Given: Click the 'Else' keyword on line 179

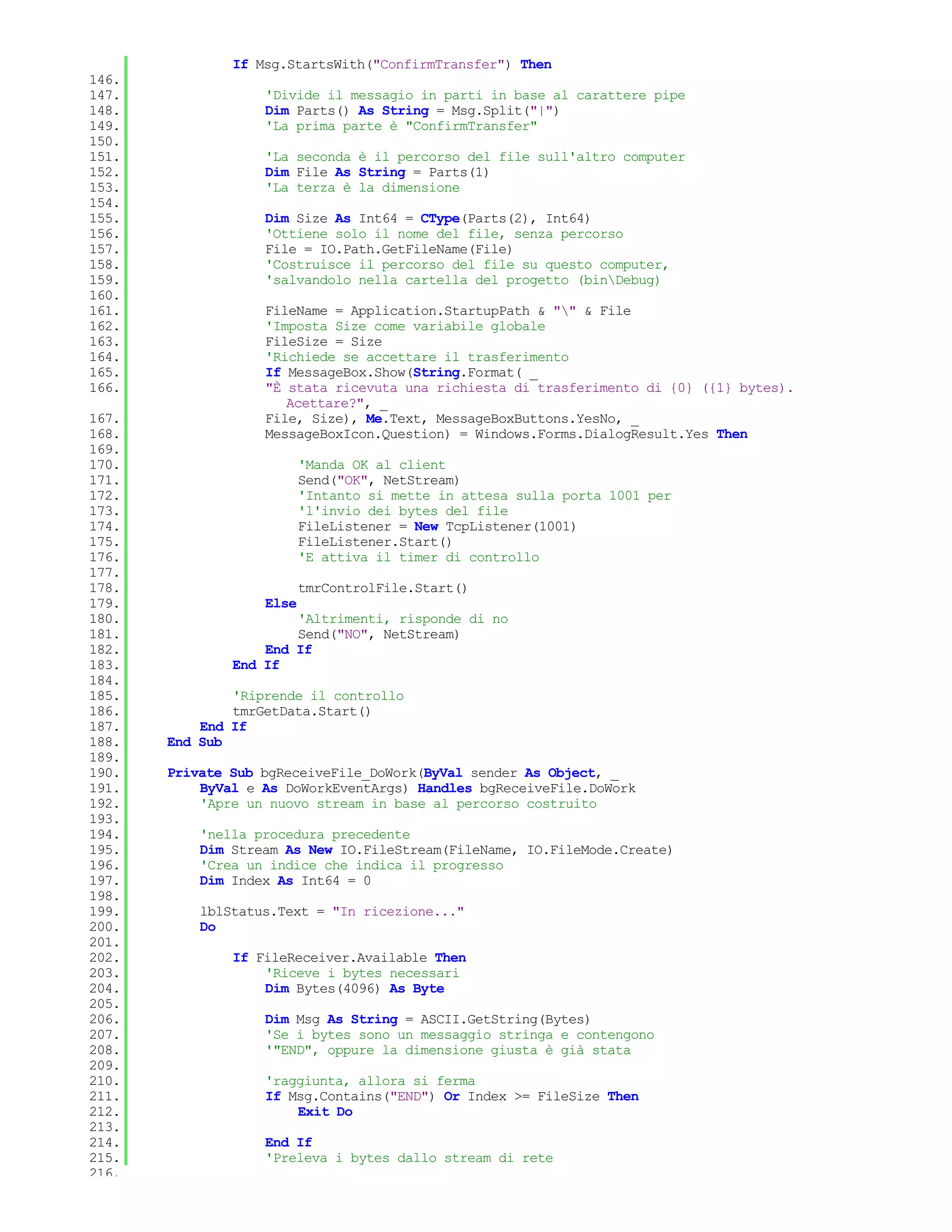Looking at the screenshot, I should tap(281, 603).
